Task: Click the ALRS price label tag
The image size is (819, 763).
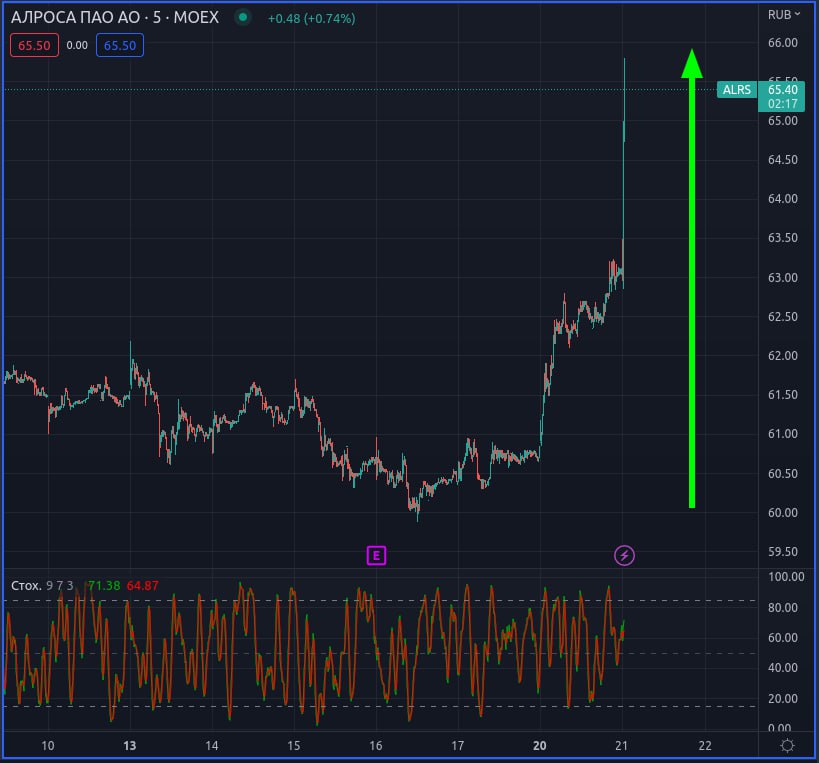Action: [x=736, y=90]
